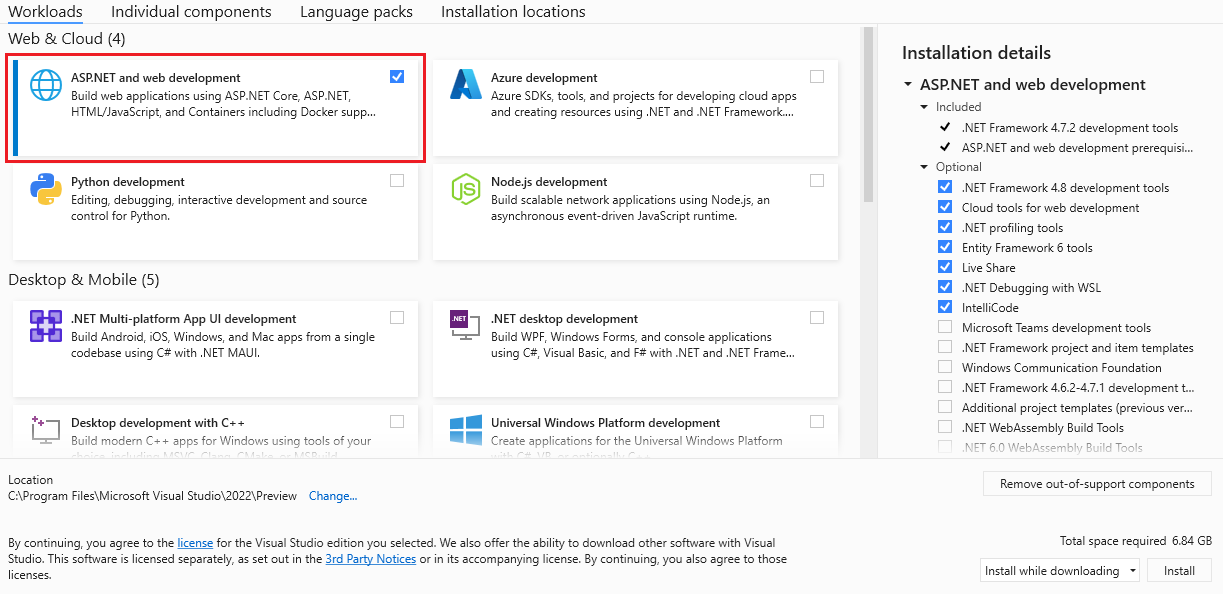Check the Azure development workload box
Image resolution: width=1223 pixels, height=594 pixels.
[x=817, y=77]
